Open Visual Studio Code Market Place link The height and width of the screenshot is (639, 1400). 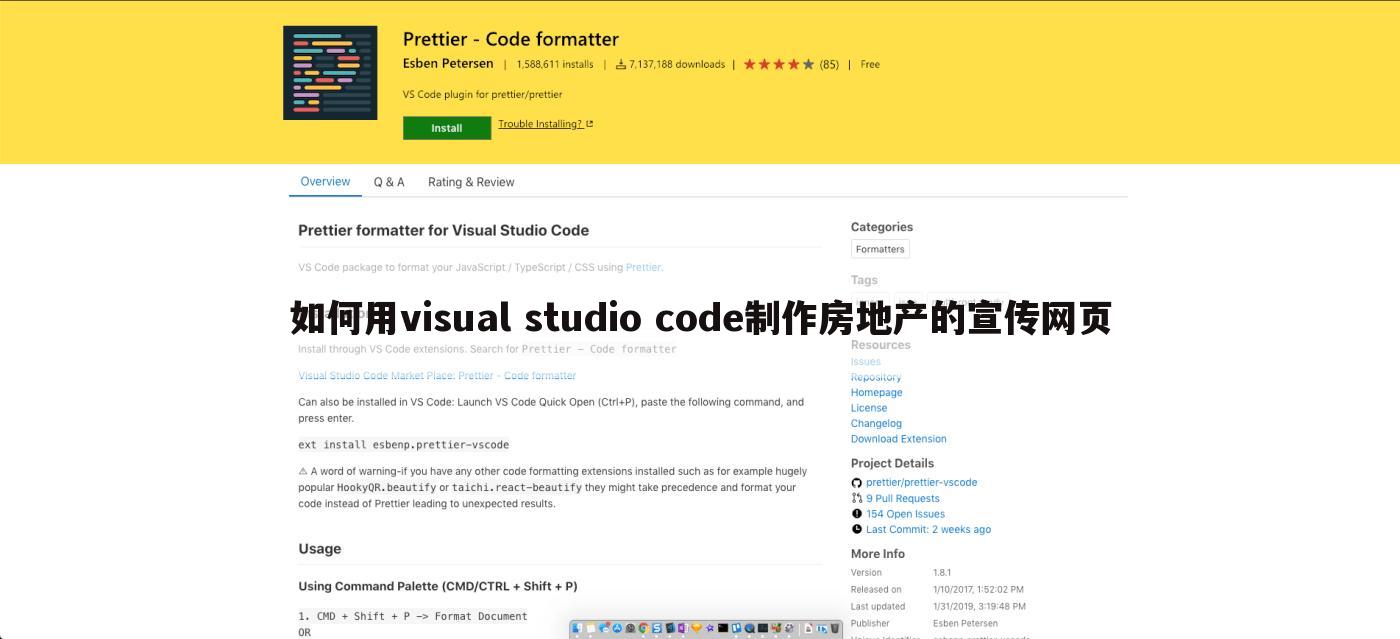click(x=437, y=376)
